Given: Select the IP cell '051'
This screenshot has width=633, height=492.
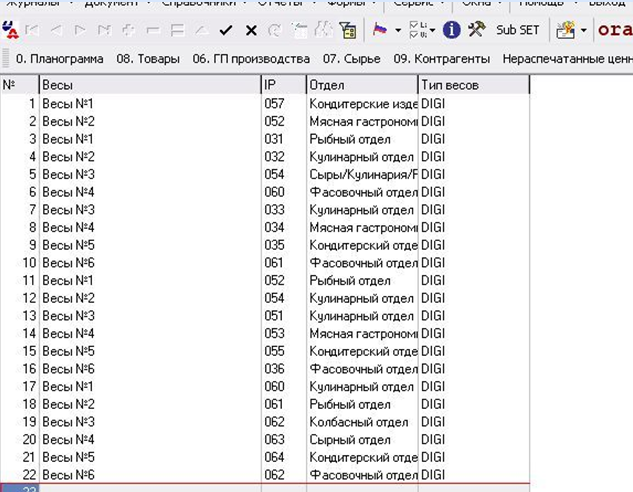Looking at the screenshot, I should (x=284, y=316).
